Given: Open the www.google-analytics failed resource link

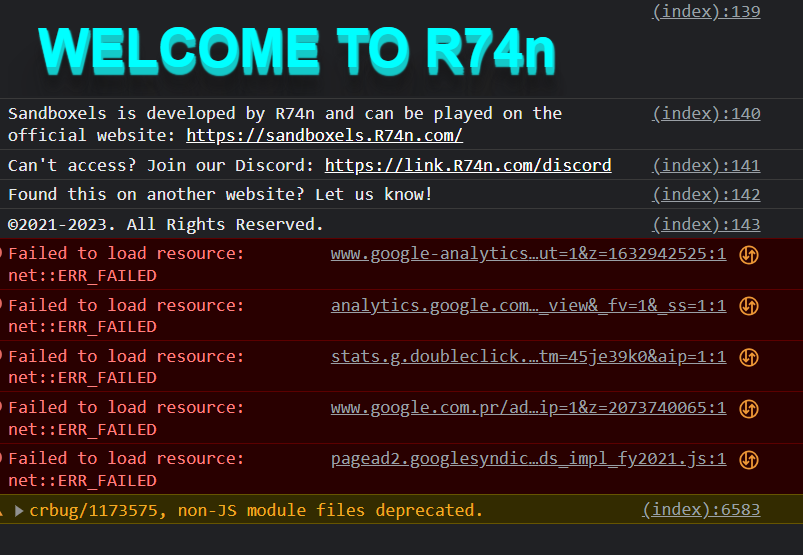Looking at the screenshot, I should 528,254.
